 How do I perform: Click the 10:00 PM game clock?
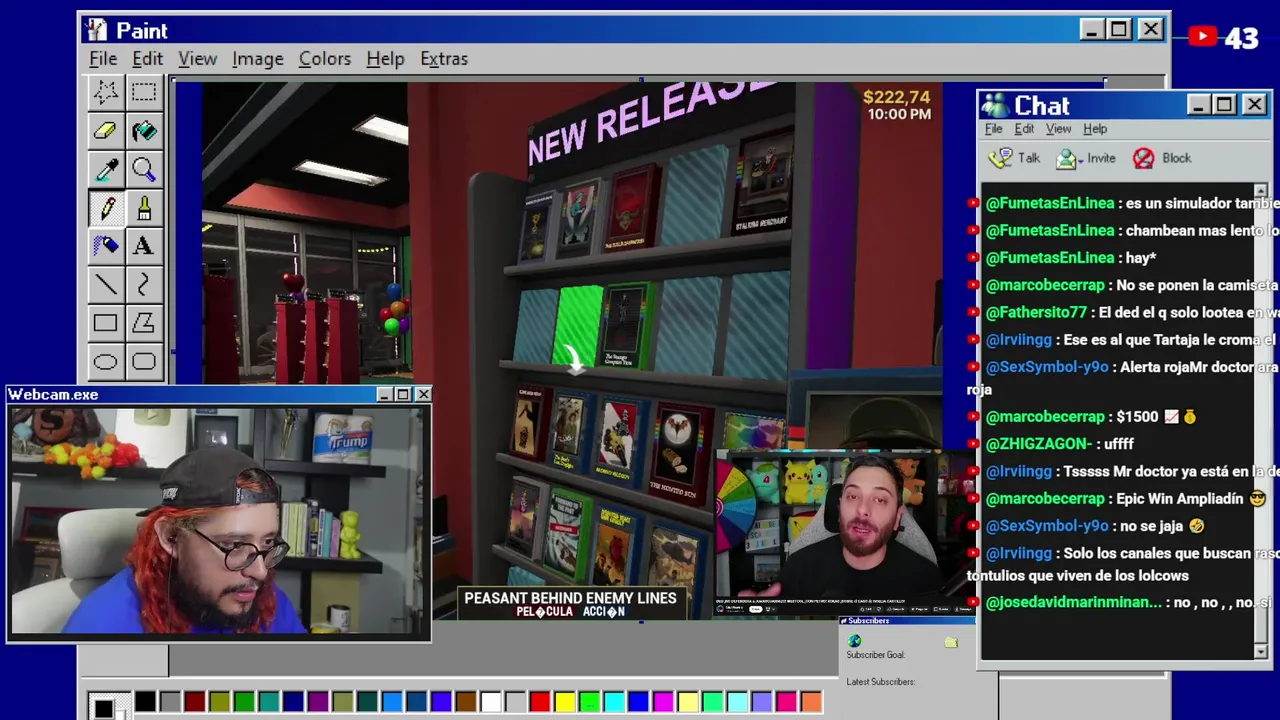pos(899,114)
